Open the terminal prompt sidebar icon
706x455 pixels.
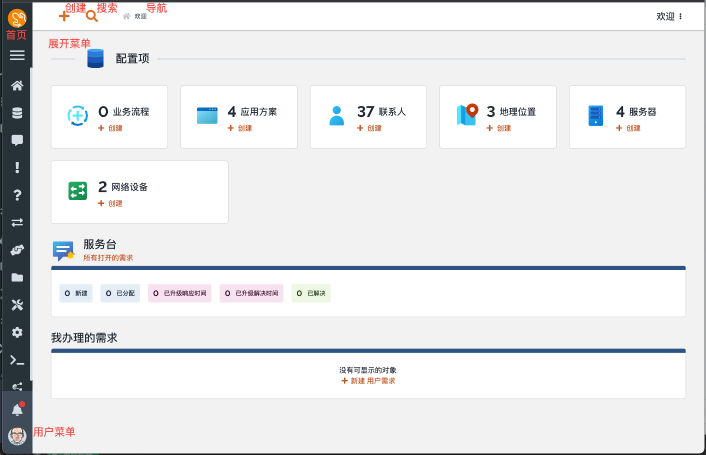pyautogui.click(x=17, y=360)
